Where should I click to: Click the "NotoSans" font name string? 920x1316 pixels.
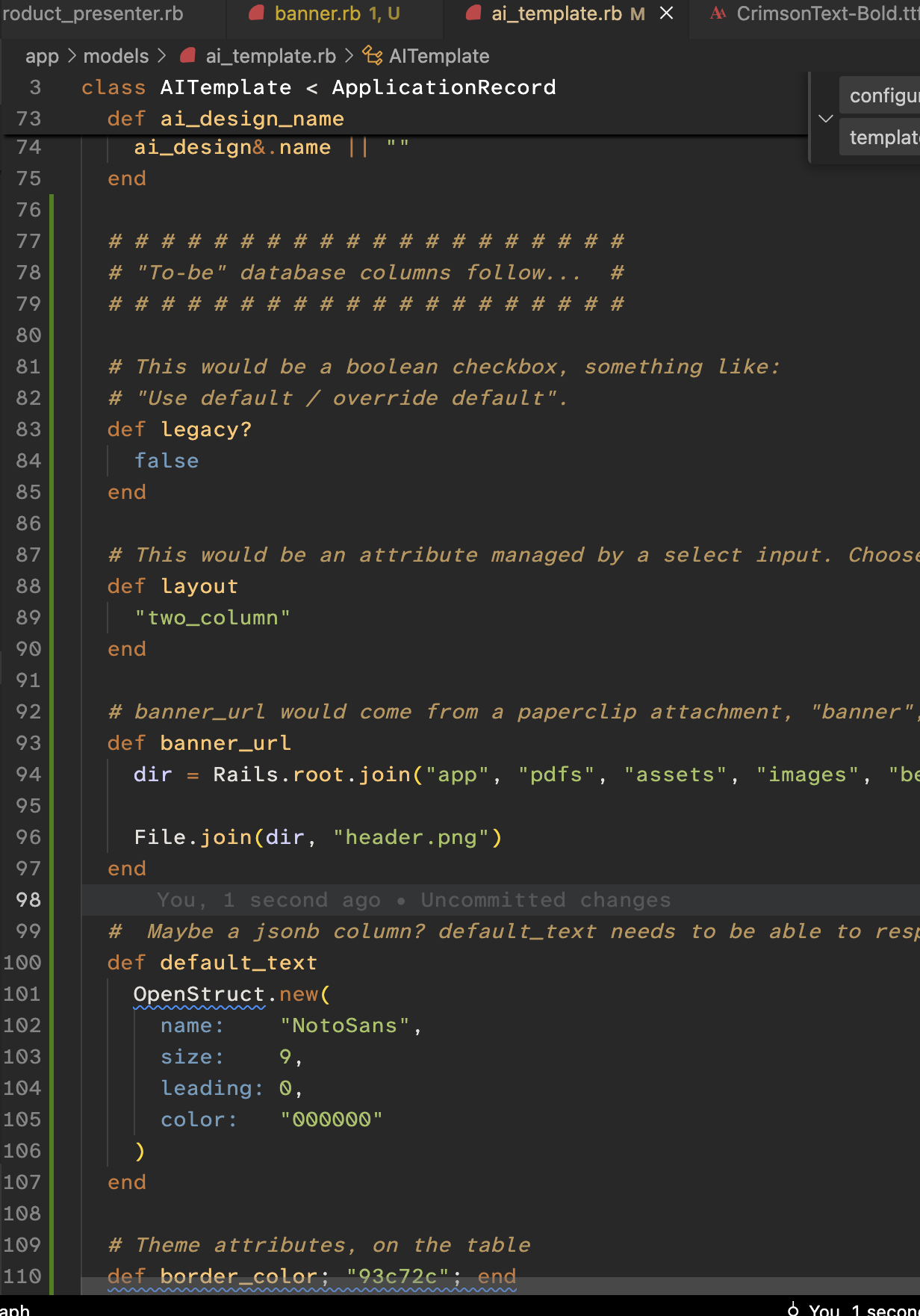click(344, 1025)
